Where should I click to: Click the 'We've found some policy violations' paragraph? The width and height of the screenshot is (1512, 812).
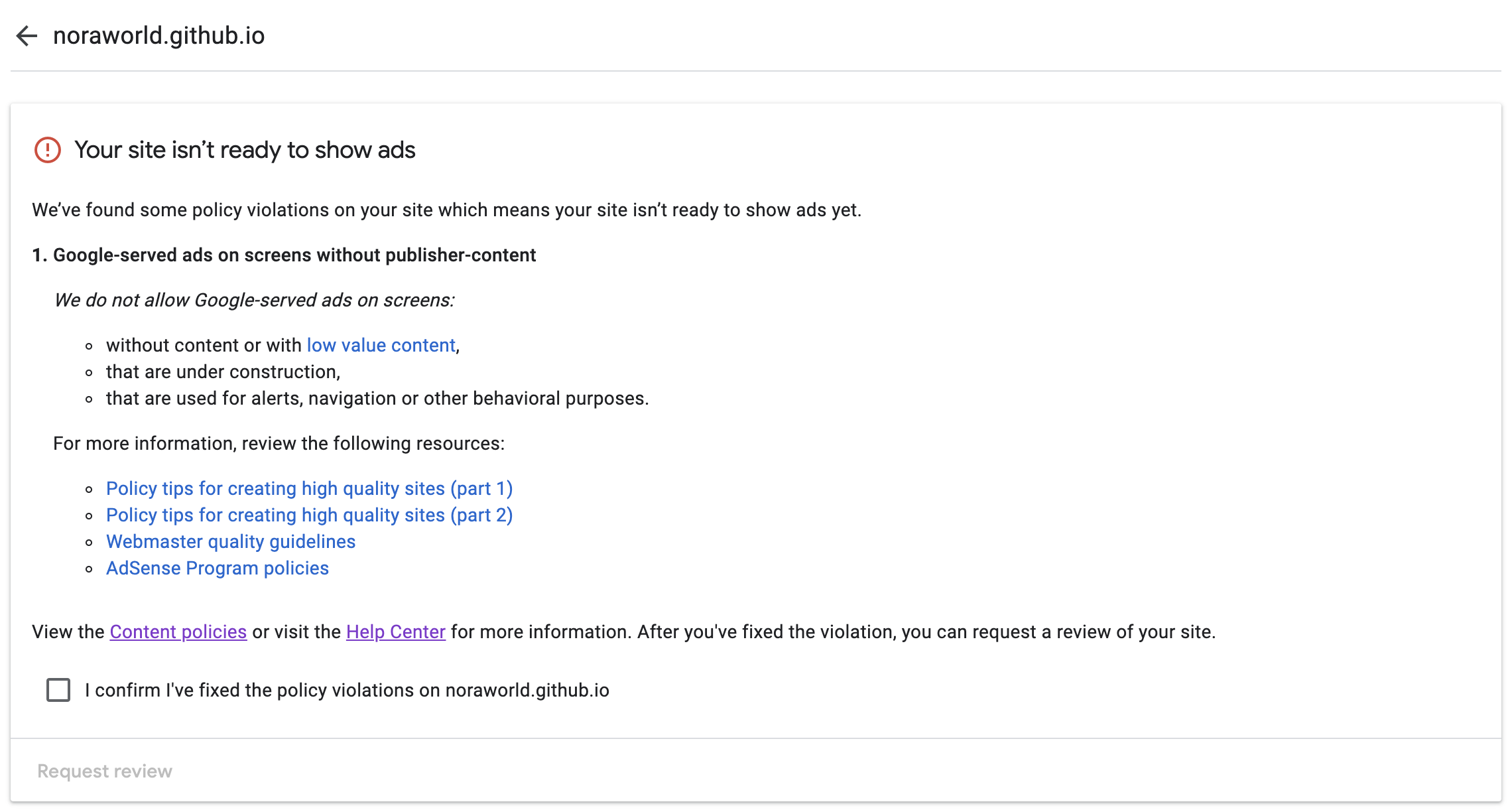(x=446, y=210)
